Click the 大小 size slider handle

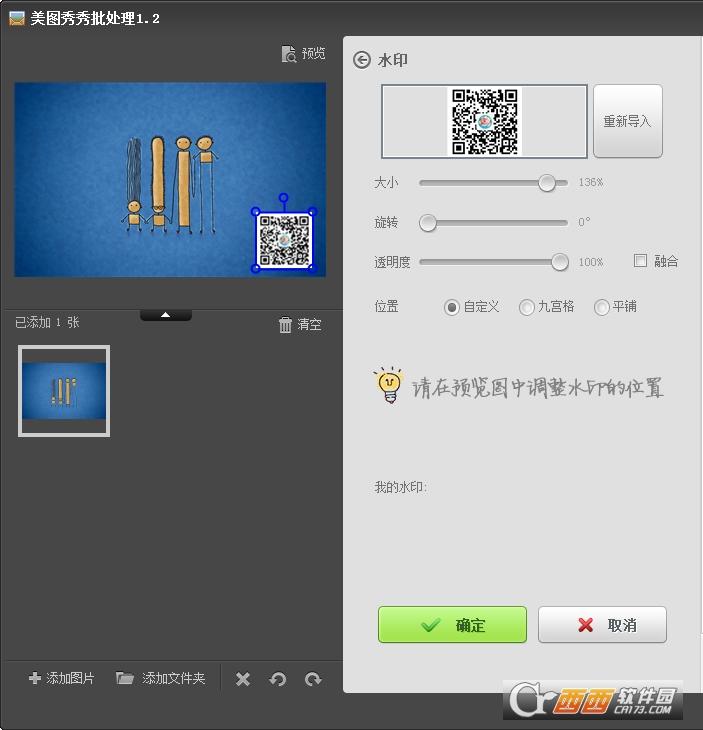[547, 182]
